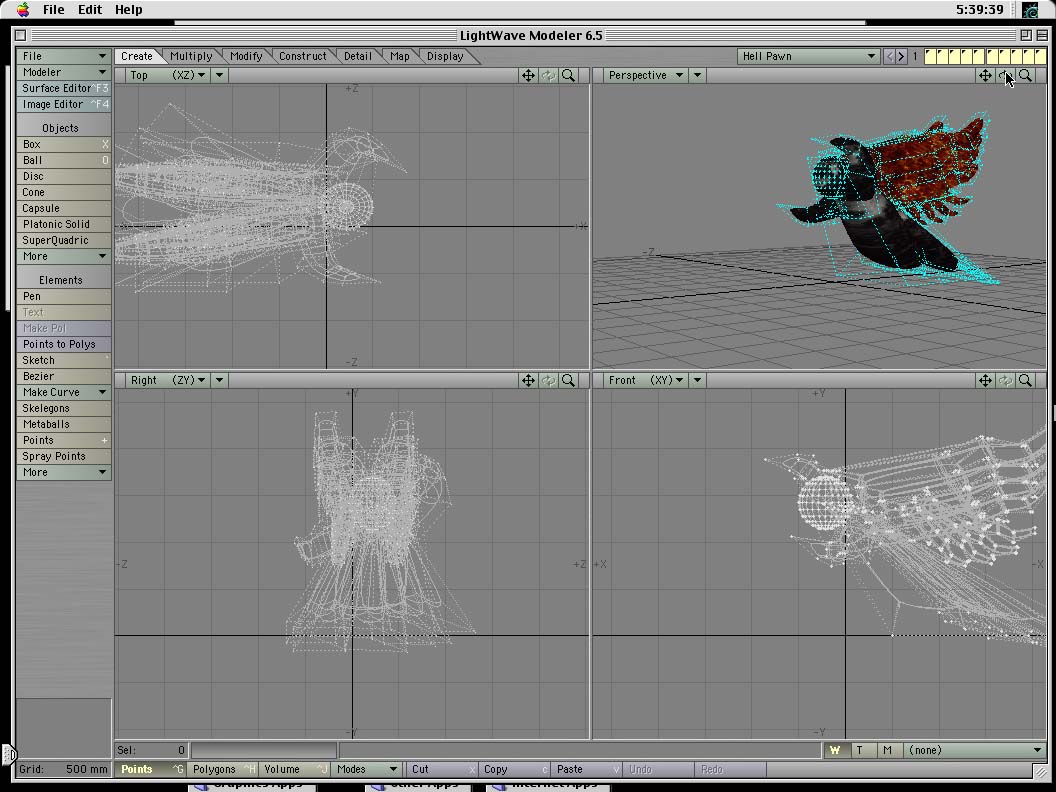Click the zoom magnifier in Front viewport

click(x=1025, y=380)
